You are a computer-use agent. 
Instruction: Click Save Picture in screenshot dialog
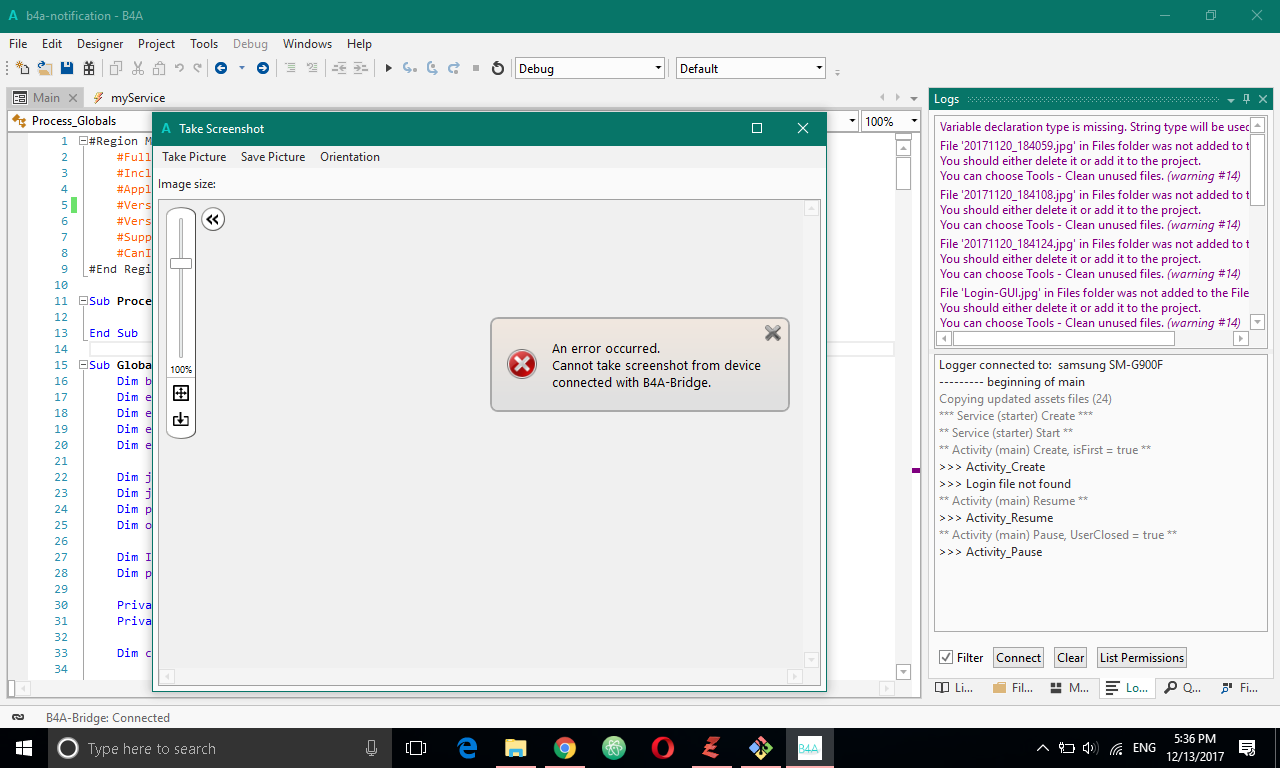tap(273, 157)
